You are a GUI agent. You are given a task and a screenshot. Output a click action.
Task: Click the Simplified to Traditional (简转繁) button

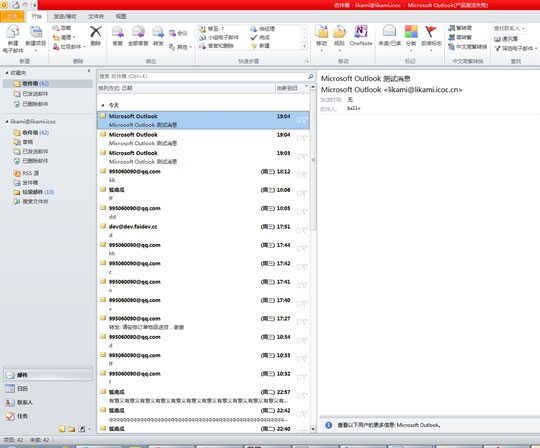[x=460, y=37]
